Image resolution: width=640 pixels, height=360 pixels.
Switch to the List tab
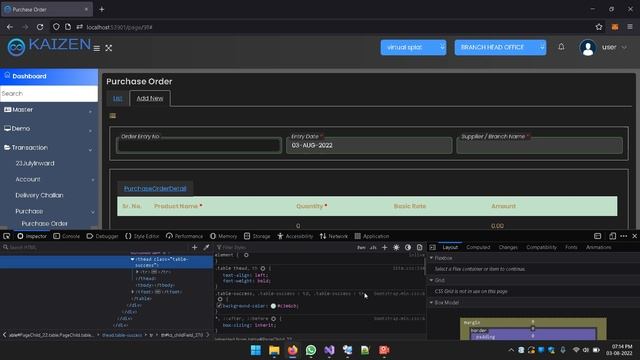click(118, 98)
